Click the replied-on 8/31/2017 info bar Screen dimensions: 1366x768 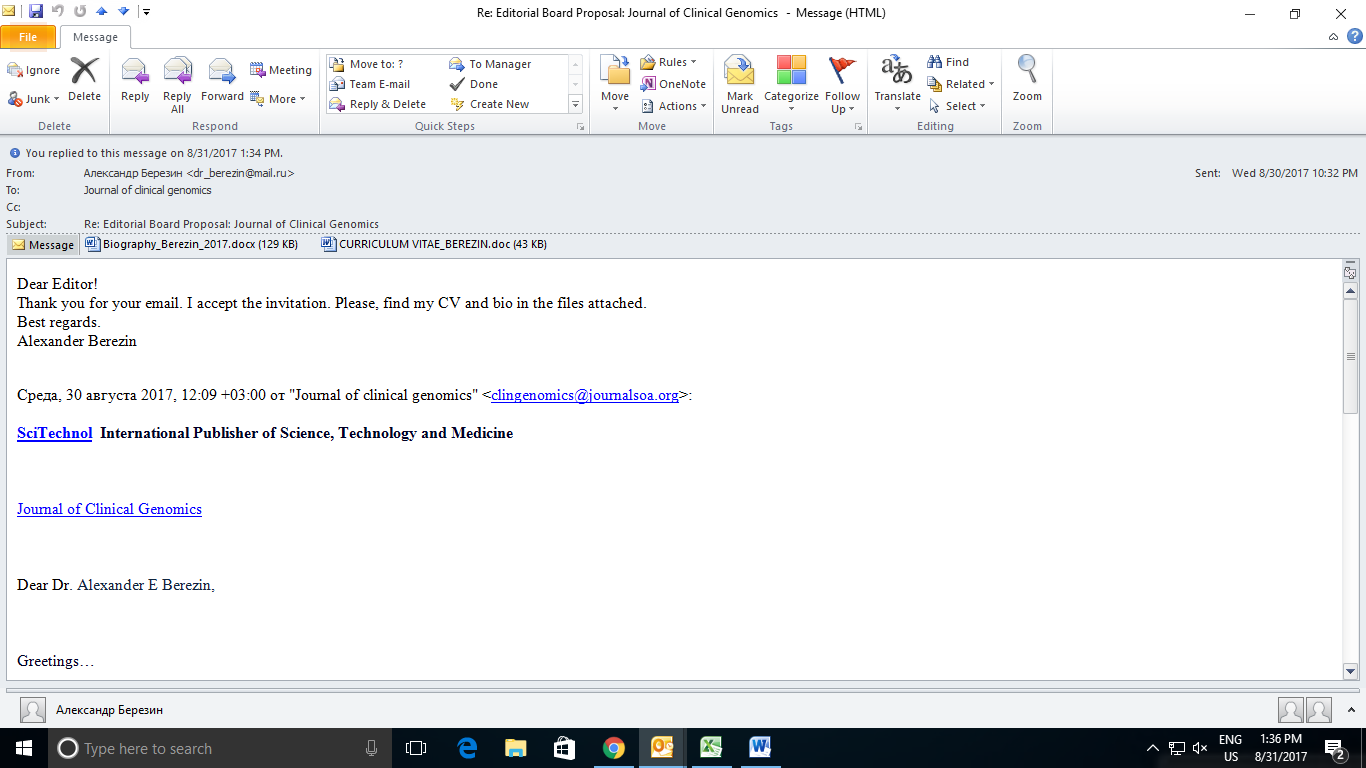click(x=154, y=153)
